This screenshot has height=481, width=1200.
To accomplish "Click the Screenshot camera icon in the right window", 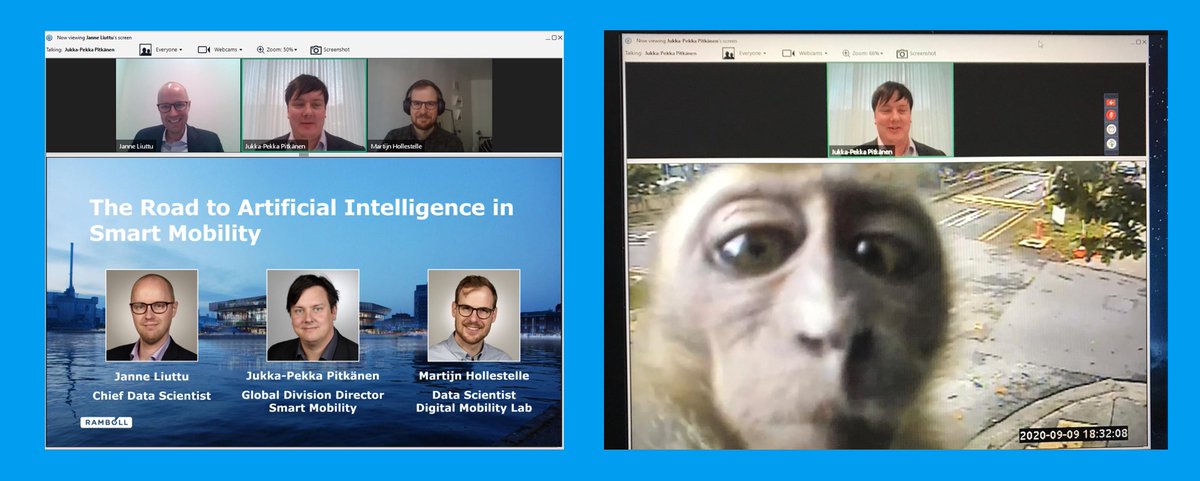I will [x=902, y=54].
